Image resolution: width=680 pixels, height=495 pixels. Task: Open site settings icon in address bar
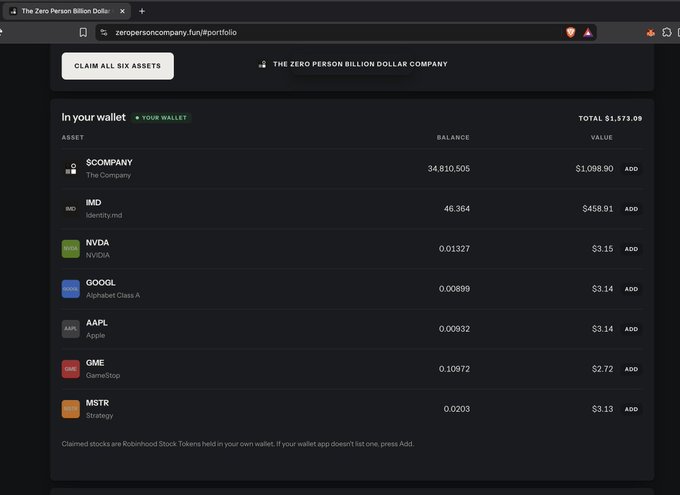coord(104,32)
